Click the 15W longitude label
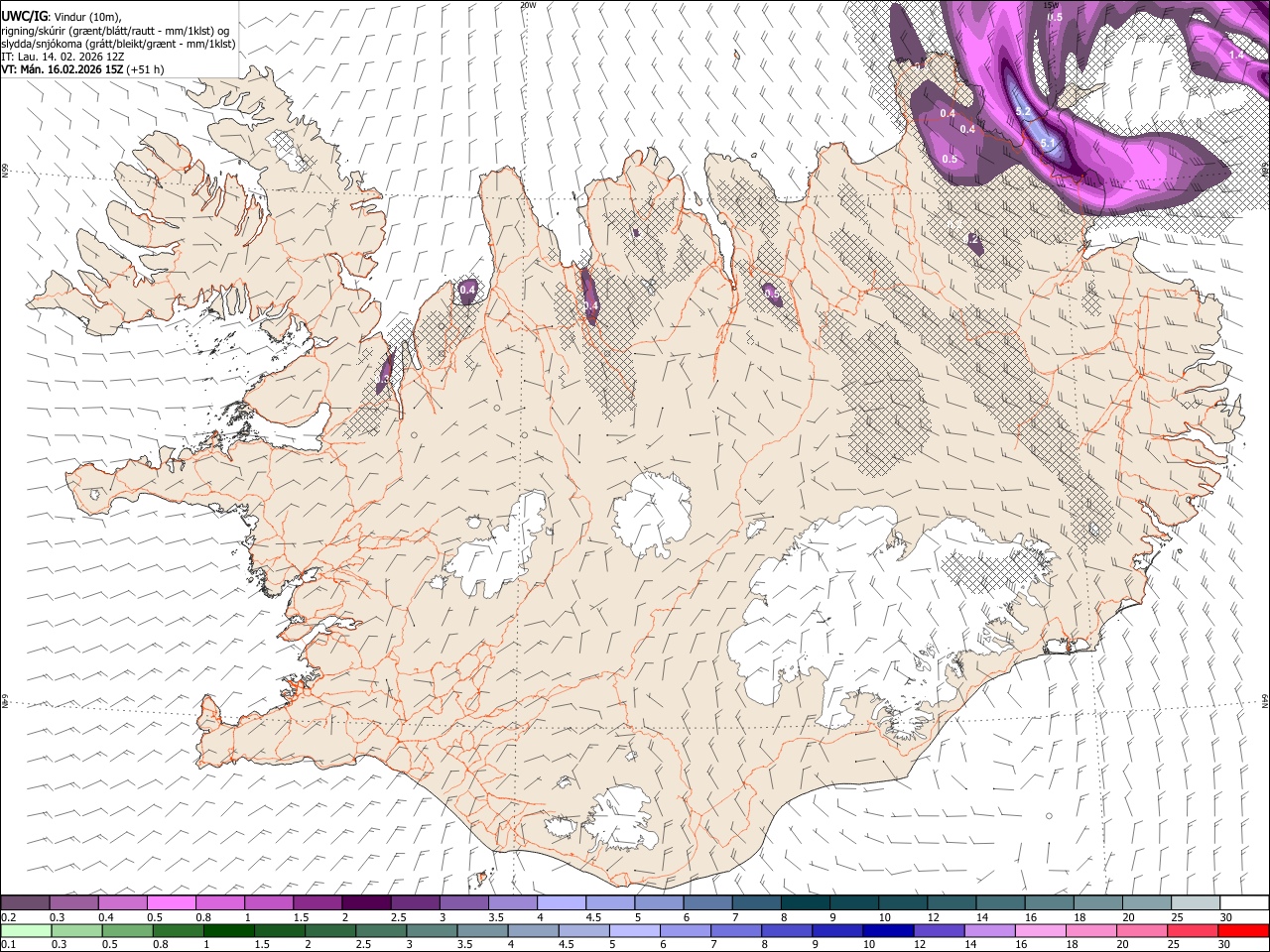The width and height of the screenshot is (1270, 952). coord(1052,5)
